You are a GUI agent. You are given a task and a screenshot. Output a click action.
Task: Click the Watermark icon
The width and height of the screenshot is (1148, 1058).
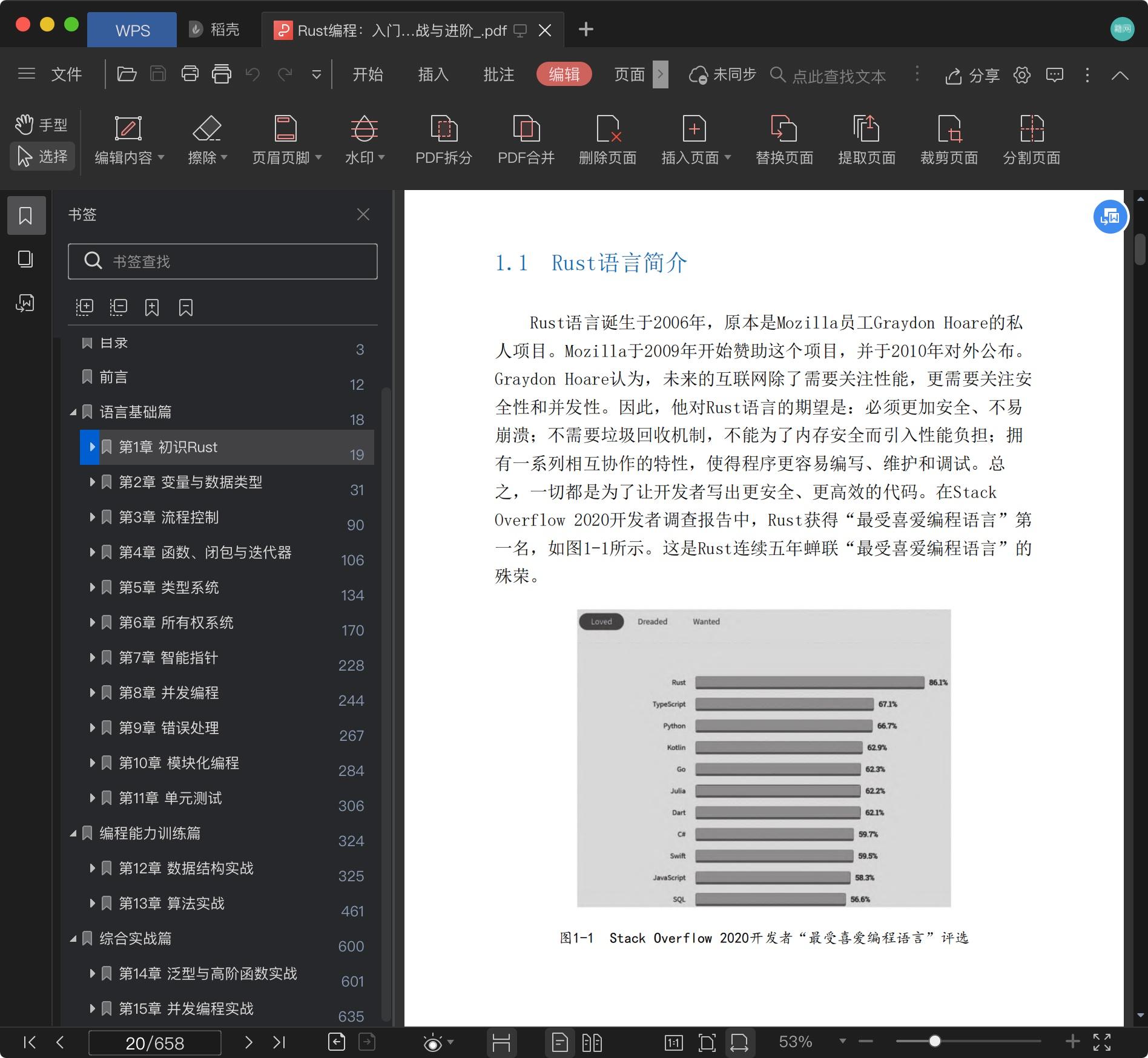coord(364,128)
